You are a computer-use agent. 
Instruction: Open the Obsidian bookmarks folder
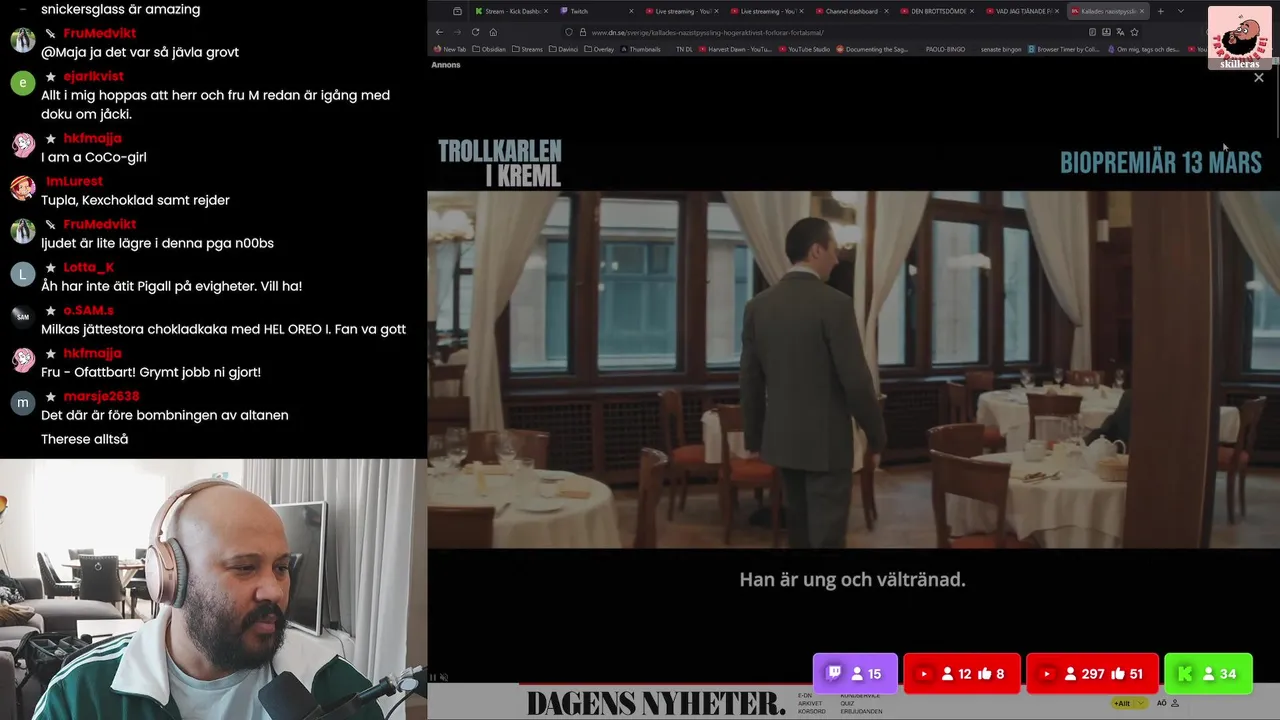(489, 49)
